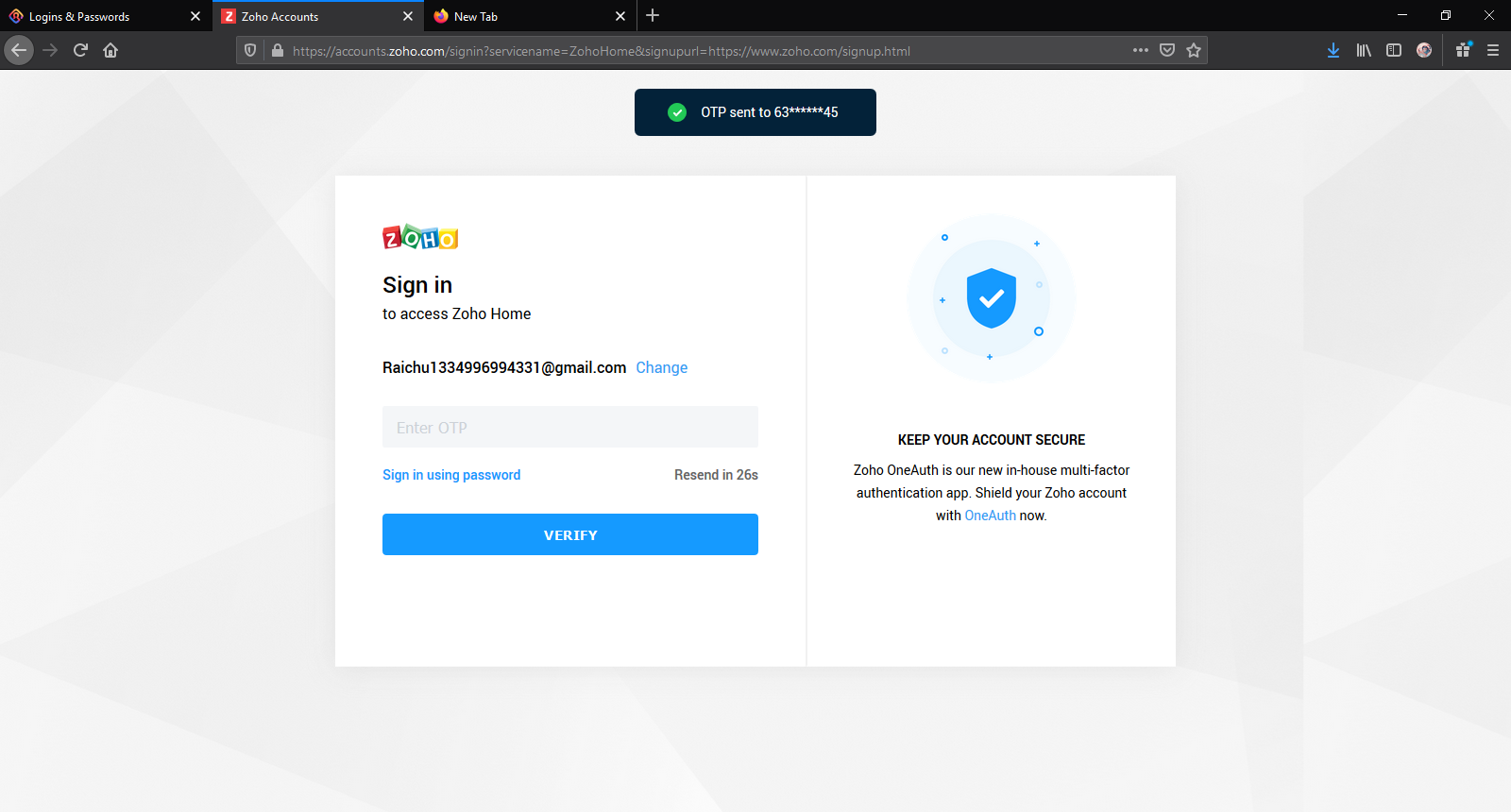View site security lock information
This screenshot has height=812, width=1511.
[x=278, y=50]
